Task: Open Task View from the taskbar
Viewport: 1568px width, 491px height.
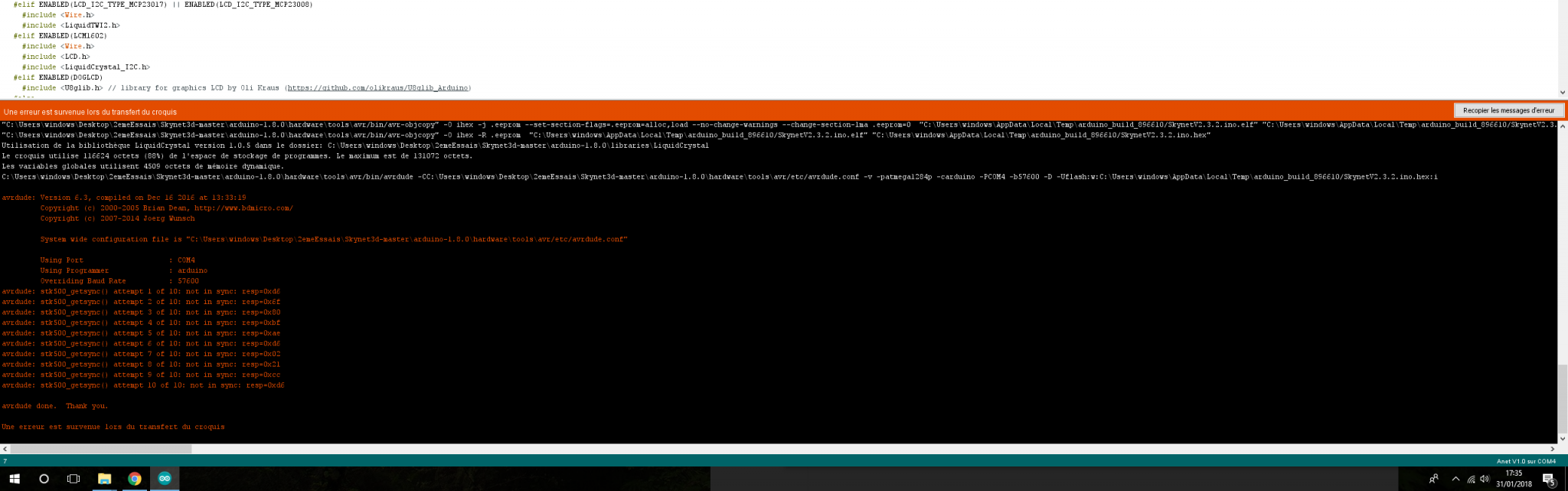Action: point(73,479)
